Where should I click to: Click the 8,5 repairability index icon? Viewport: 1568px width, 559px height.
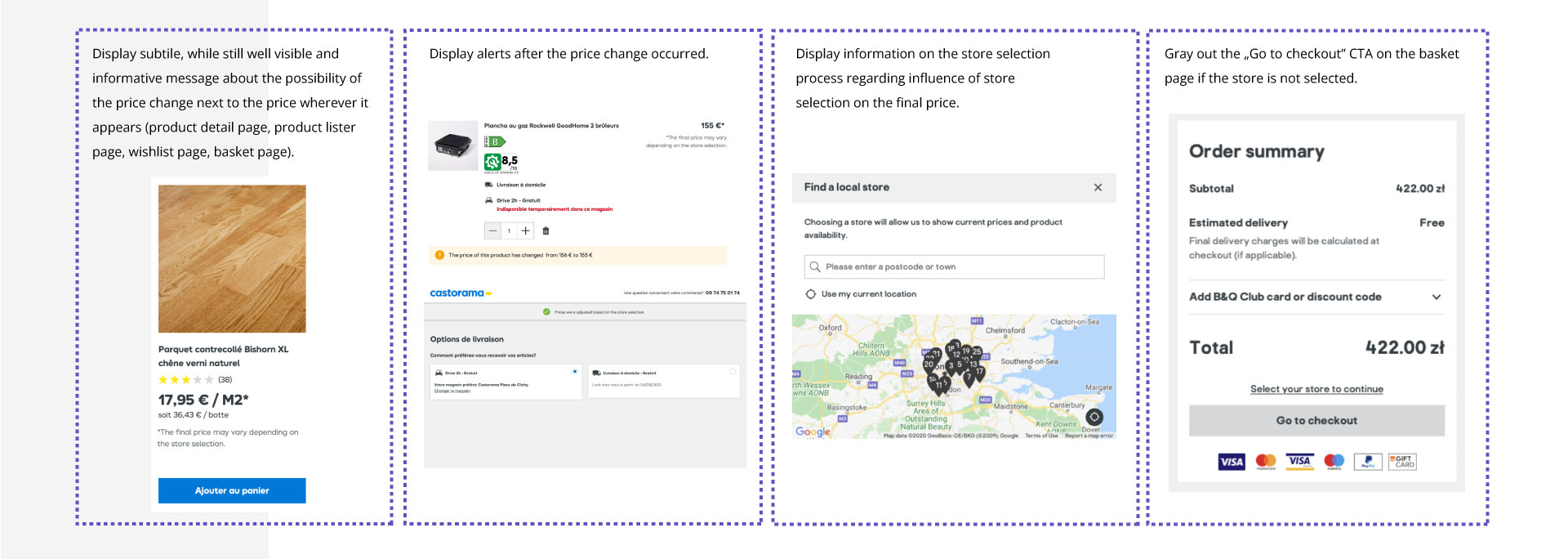501,162
